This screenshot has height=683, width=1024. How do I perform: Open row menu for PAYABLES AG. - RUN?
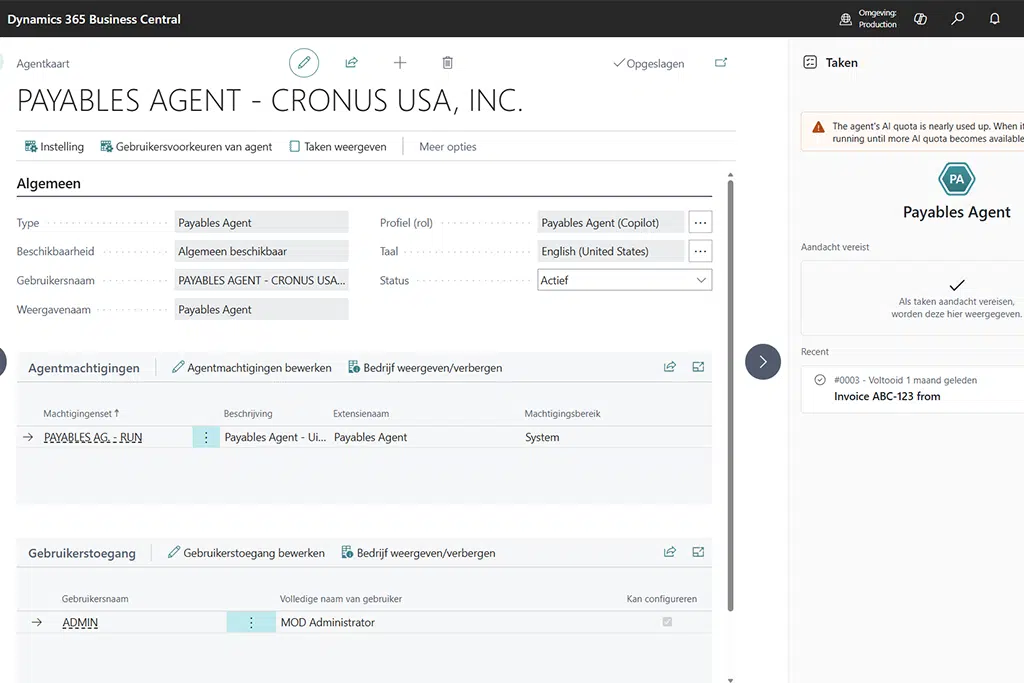pos(206,437)
